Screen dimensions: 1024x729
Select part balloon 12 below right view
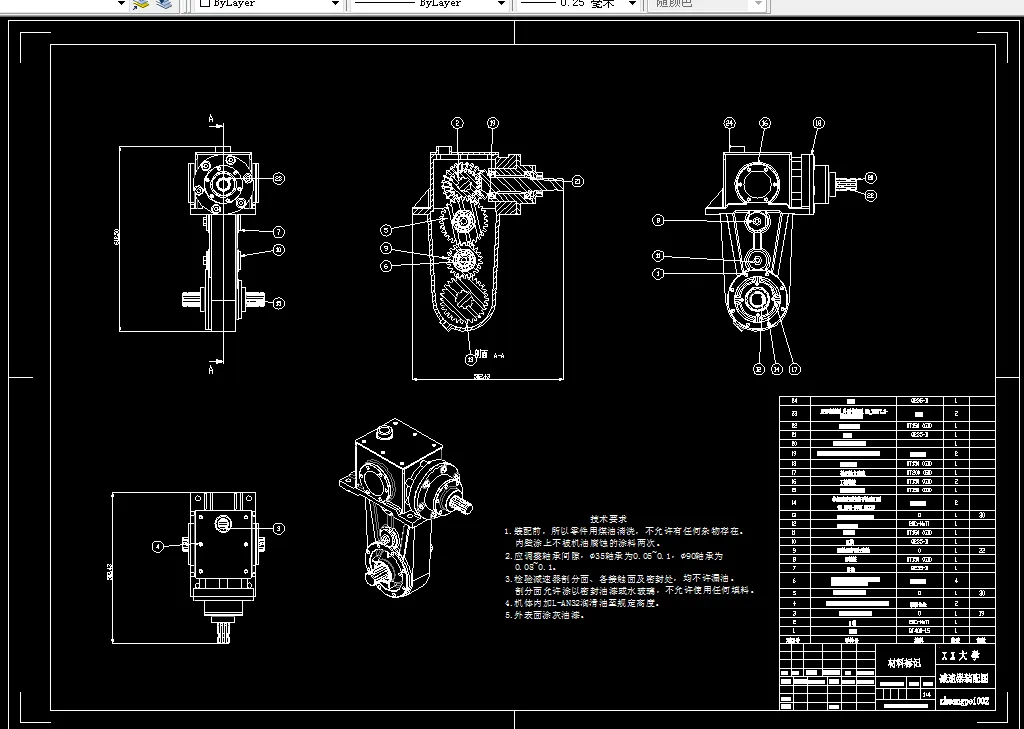pyautogui.click(x=758, y=369)
